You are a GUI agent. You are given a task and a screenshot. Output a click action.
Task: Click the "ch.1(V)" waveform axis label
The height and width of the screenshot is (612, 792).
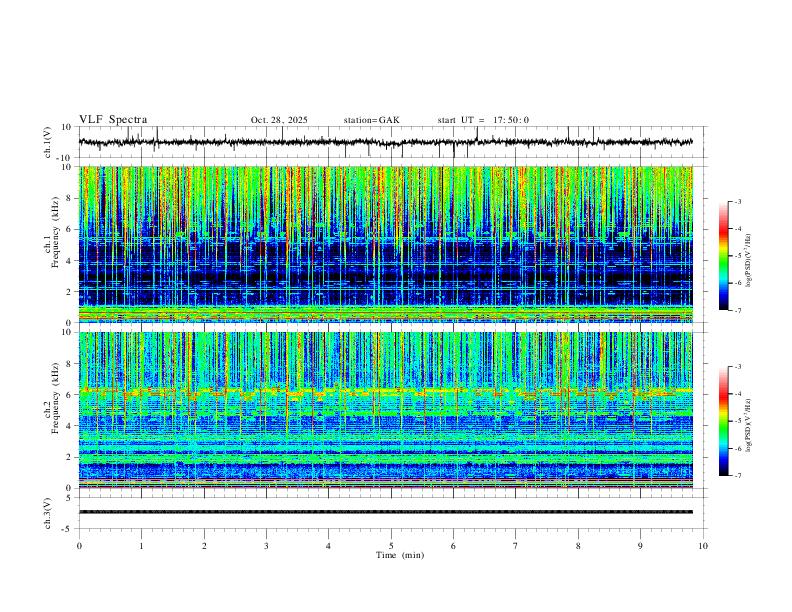(48, 142)
